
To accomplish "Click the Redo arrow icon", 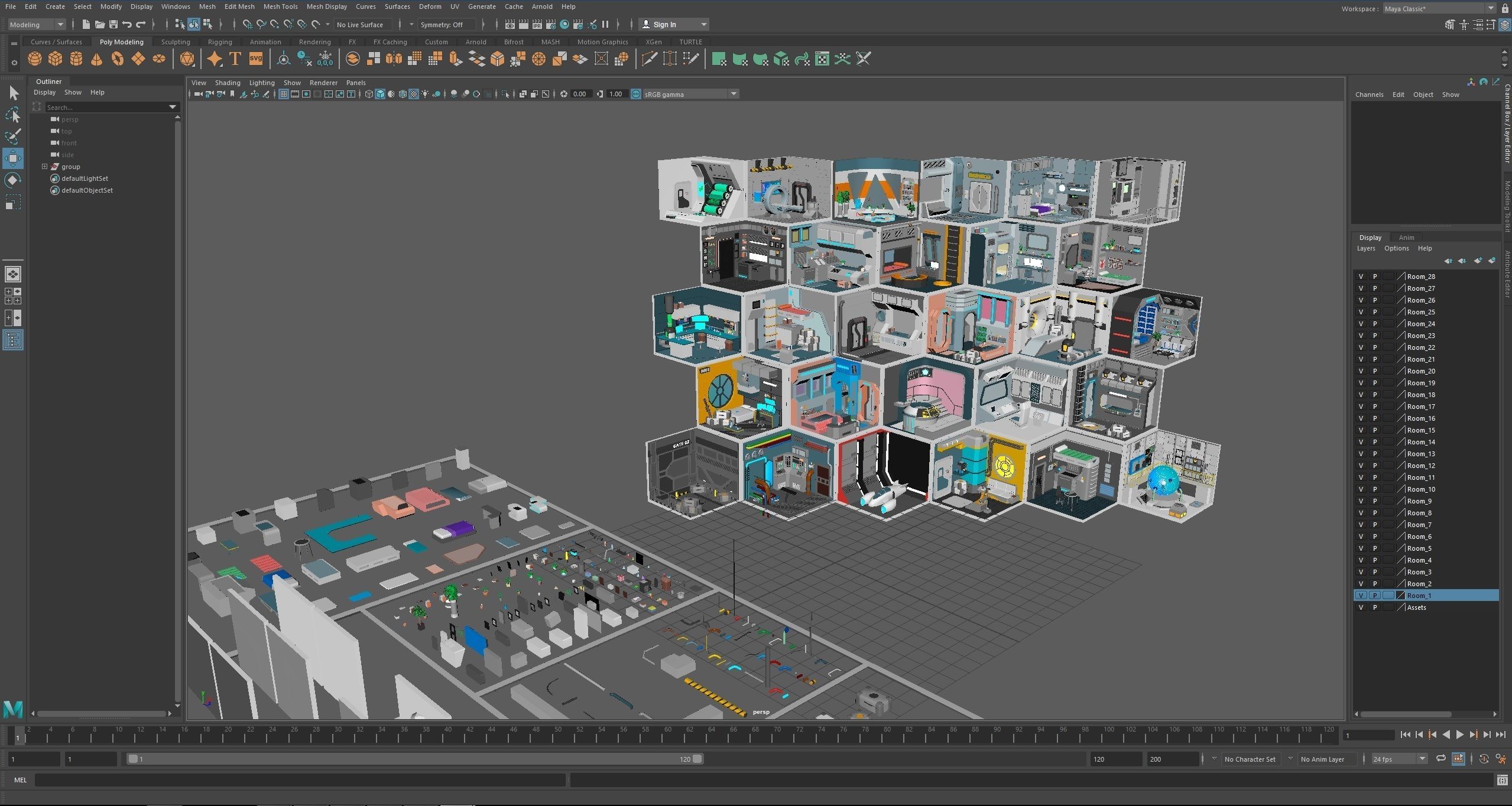I will [141, 24].
